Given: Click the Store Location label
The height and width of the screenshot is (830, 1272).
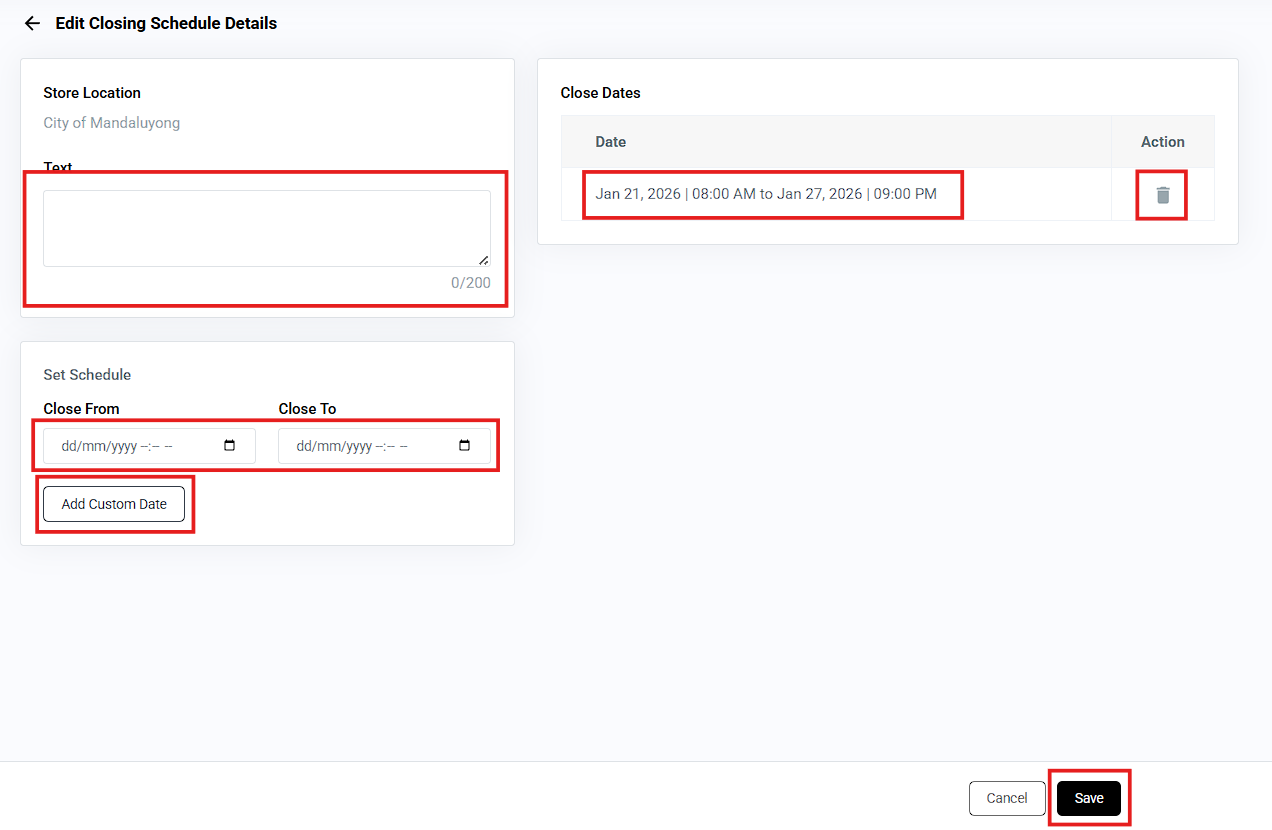Looking at the screenshot, I should (x=92, y=93).
